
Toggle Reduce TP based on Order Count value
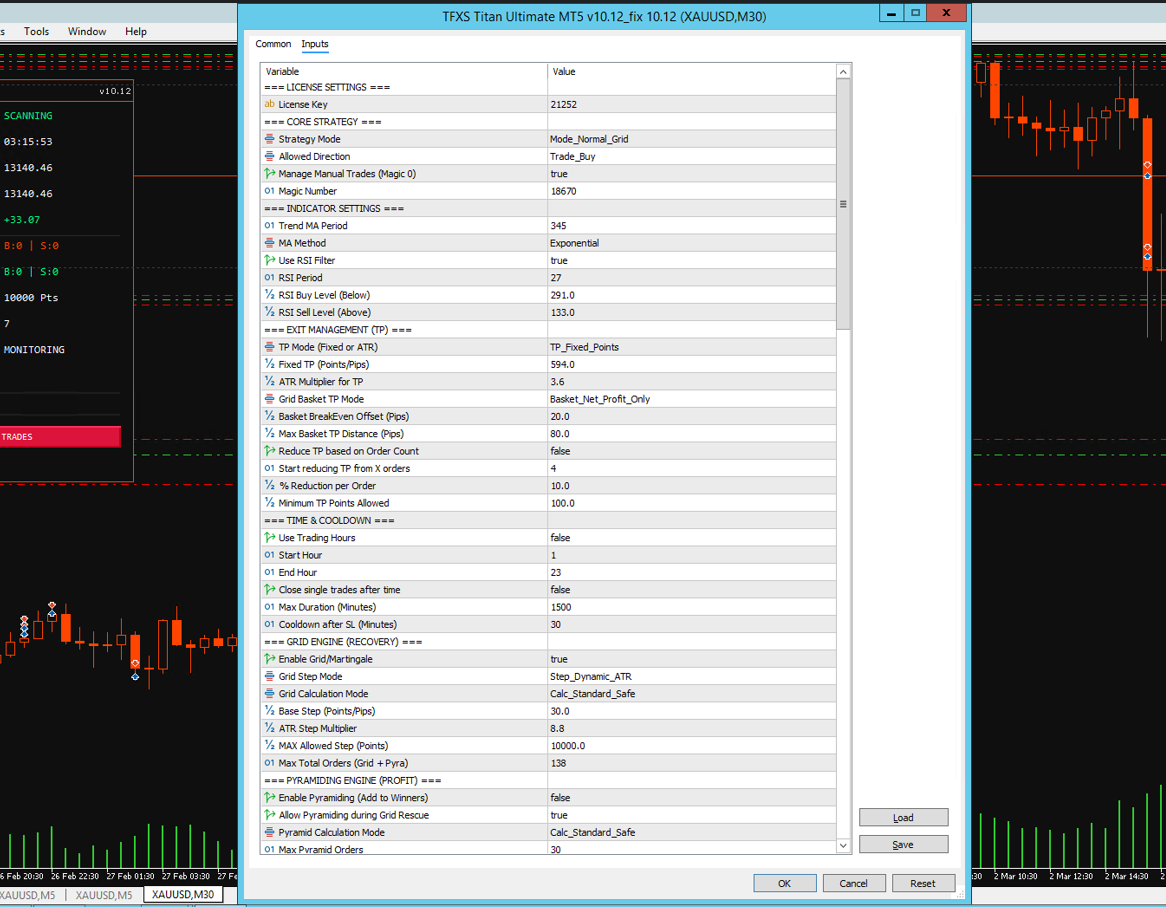[x=692, y=451]
